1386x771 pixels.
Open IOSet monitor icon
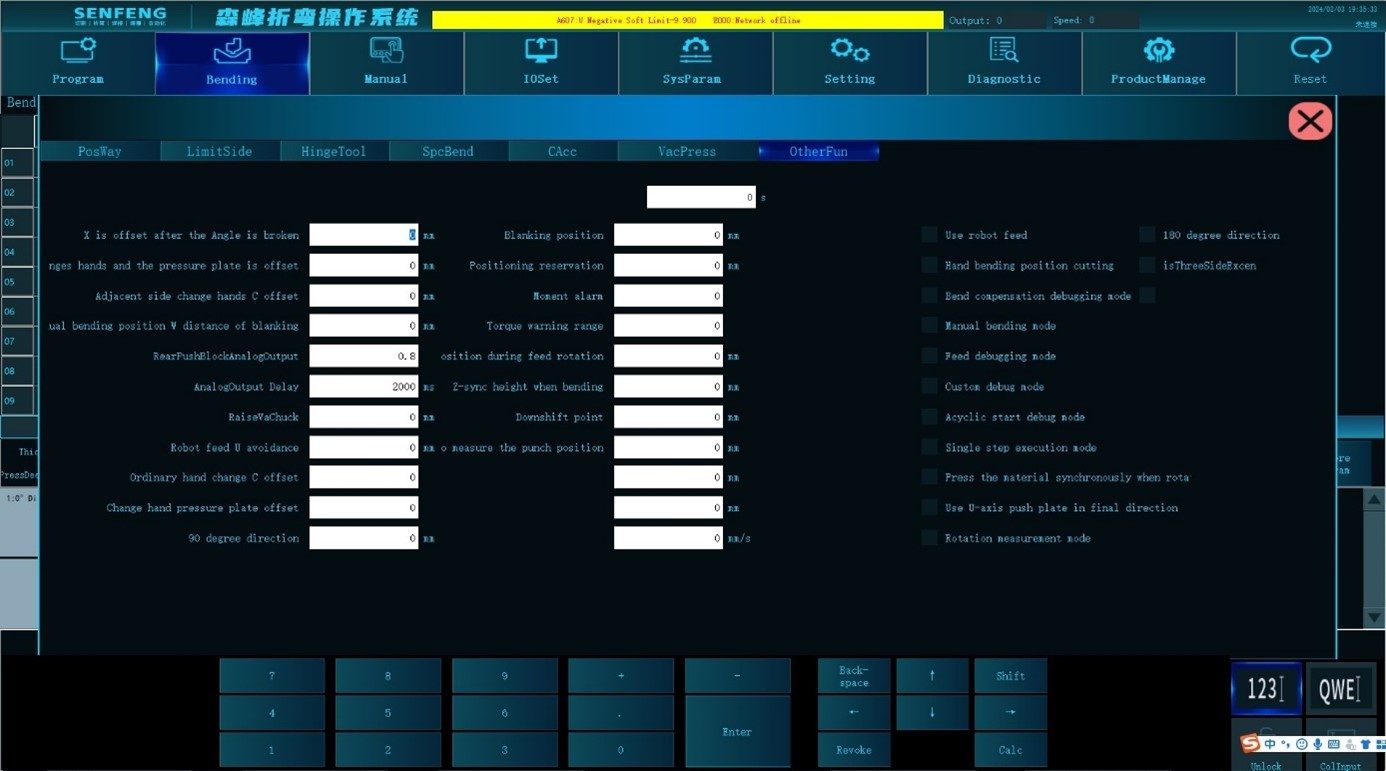pyautogui.click(x=541, y=50)
